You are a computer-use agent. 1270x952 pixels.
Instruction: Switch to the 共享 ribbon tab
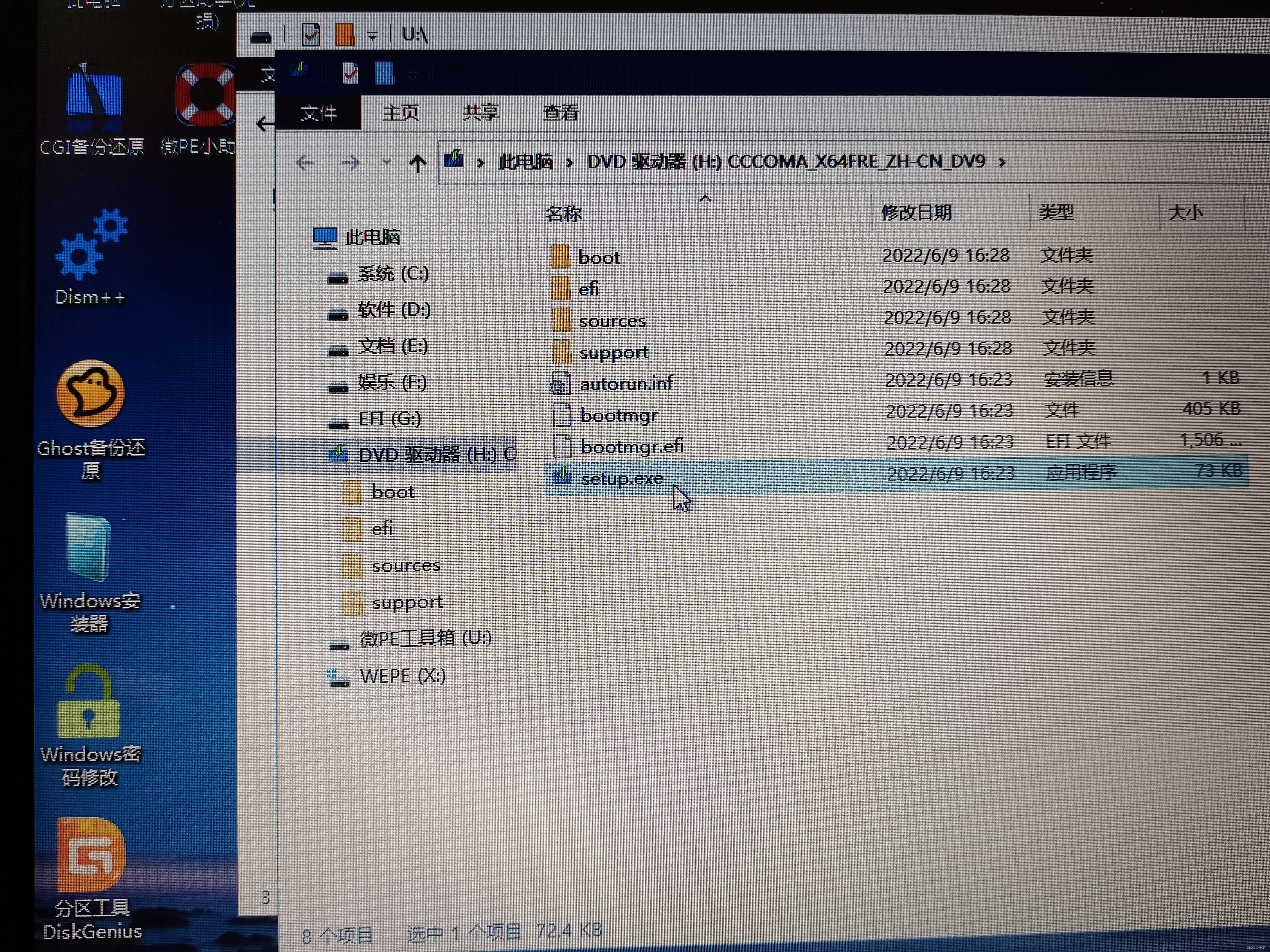click(481, 112)
